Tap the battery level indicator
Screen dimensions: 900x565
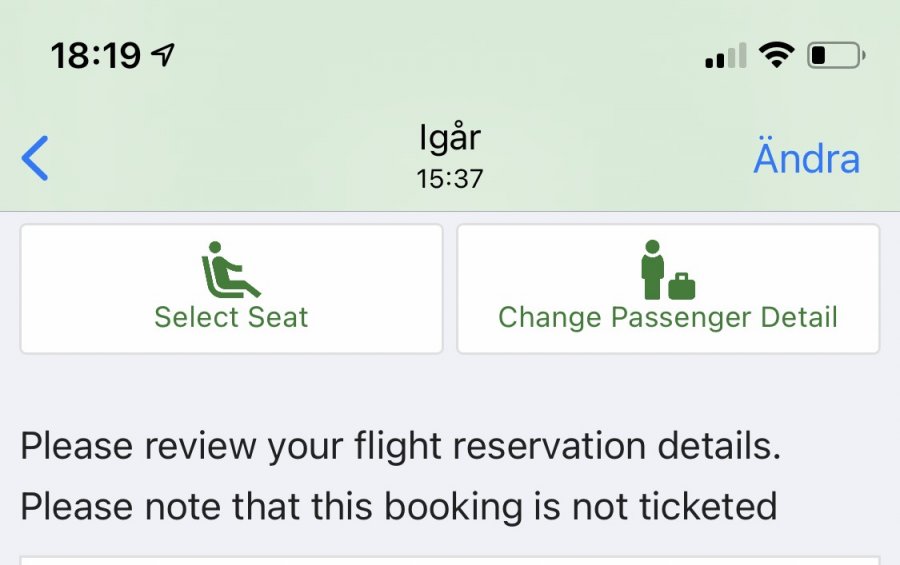pyautogui.click(x=836, y=55)
